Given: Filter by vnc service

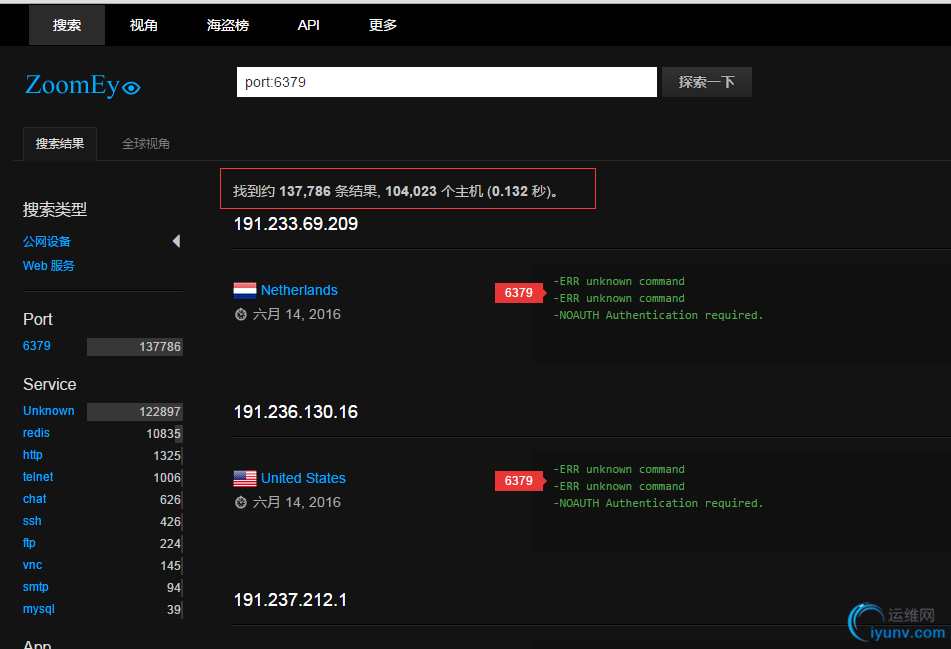Looking at the screenshot, I should point(32,565).
